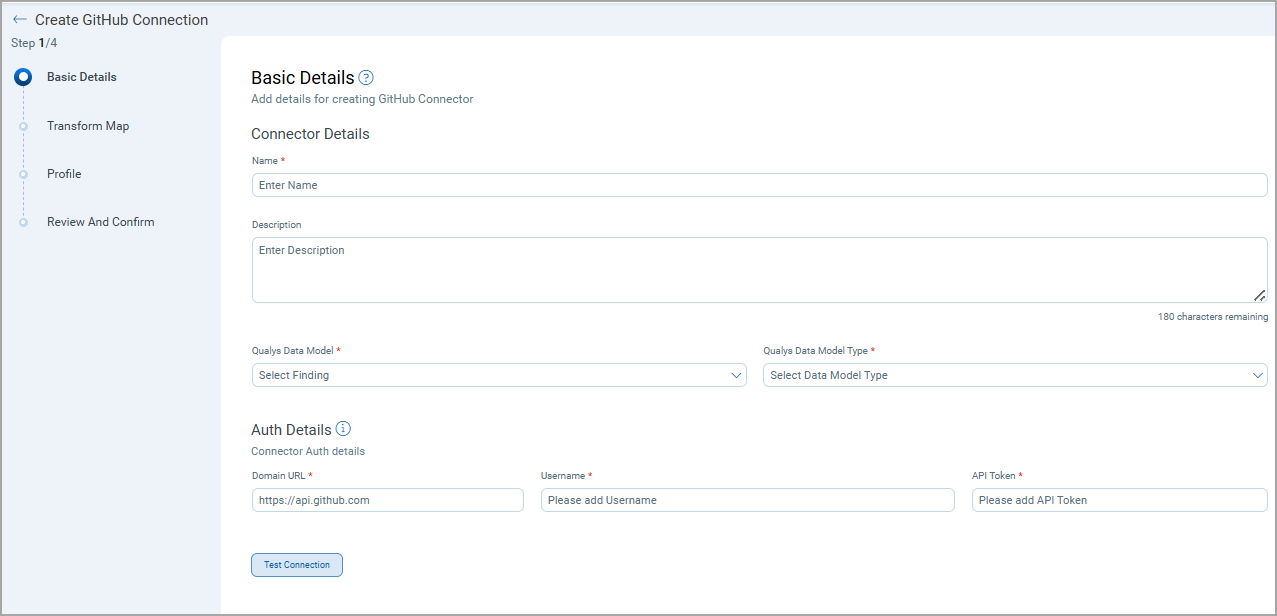Select the Domain URL input field
The image size is (1277, 616).
[x=388, y=500]
